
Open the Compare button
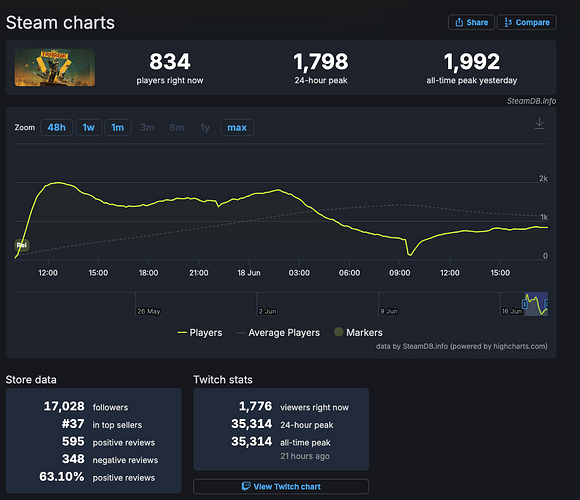(527, 22)
